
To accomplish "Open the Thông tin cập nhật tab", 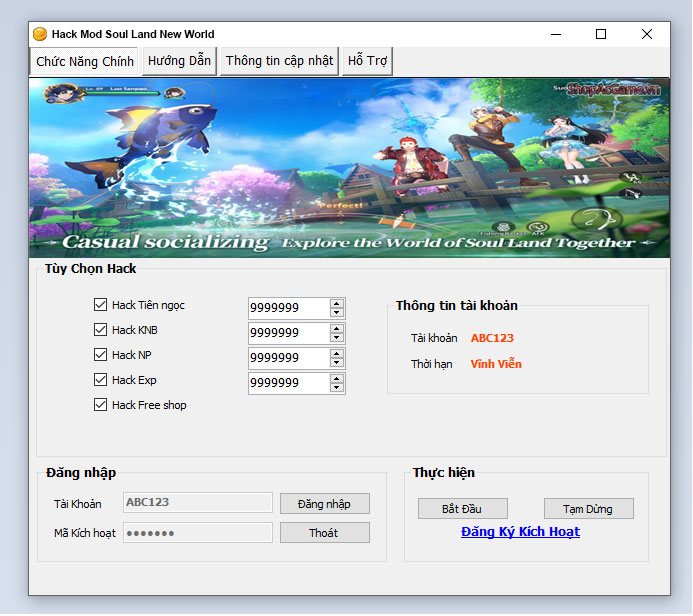I will [279, 61].
